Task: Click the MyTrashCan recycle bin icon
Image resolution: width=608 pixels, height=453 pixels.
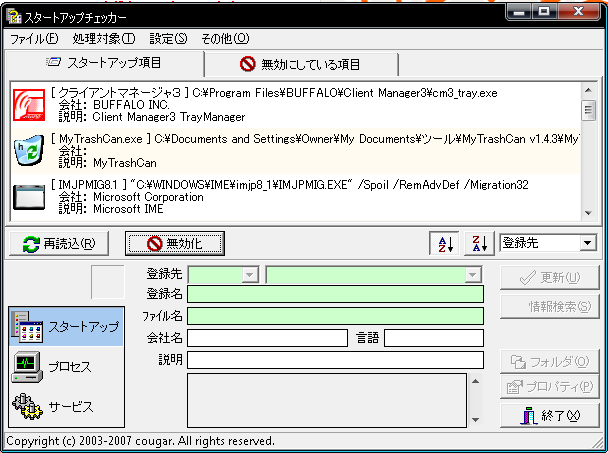Action: click(29, 150)
